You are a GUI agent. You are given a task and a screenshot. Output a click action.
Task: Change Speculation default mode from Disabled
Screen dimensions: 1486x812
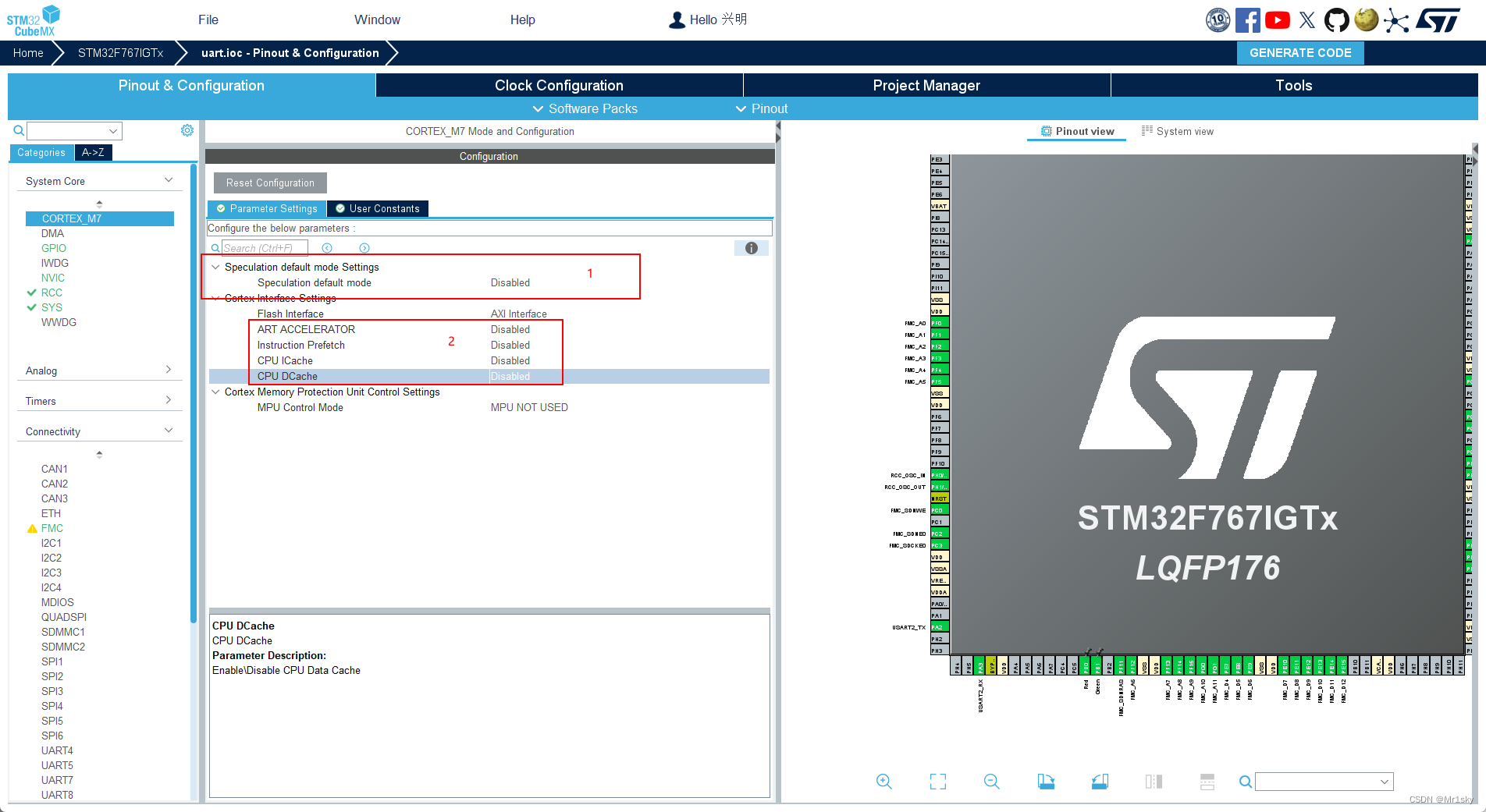[510, 282]
